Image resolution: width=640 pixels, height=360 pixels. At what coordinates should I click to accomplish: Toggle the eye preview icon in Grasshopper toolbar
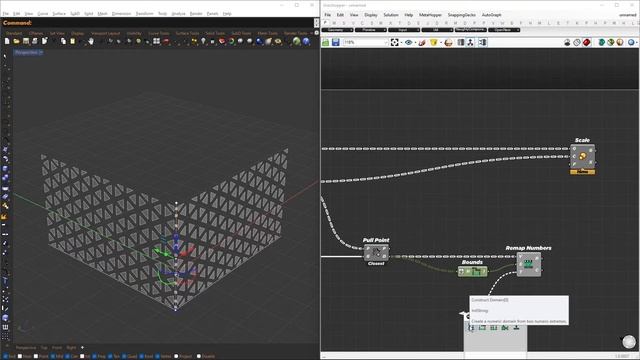[408, 42]
